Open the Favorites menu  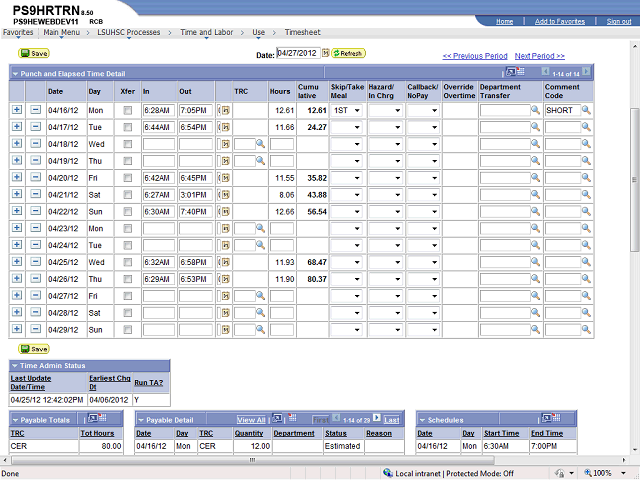(x=17, y=32)
